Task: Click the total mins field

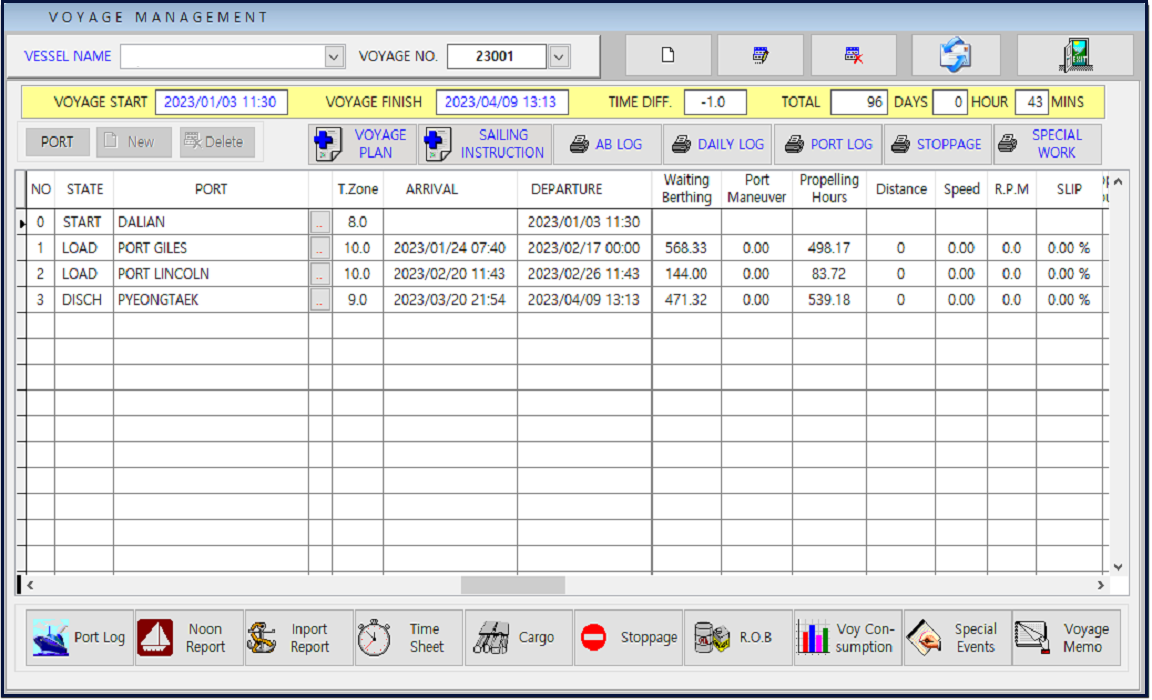Action: 1031,102
